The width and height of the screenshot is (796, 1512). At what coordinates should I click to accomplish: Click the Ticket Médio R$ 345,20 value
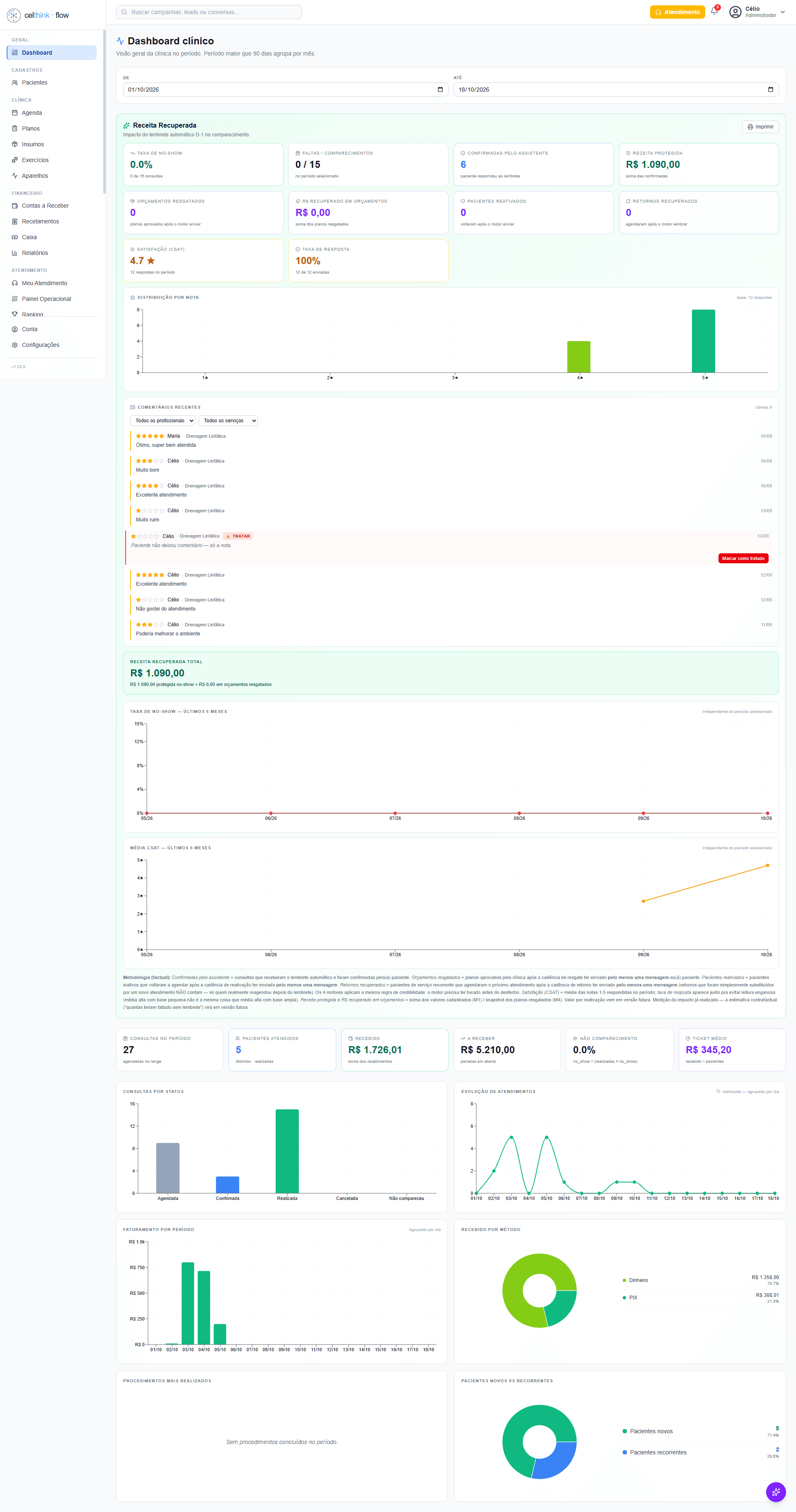click(708, 1050)
